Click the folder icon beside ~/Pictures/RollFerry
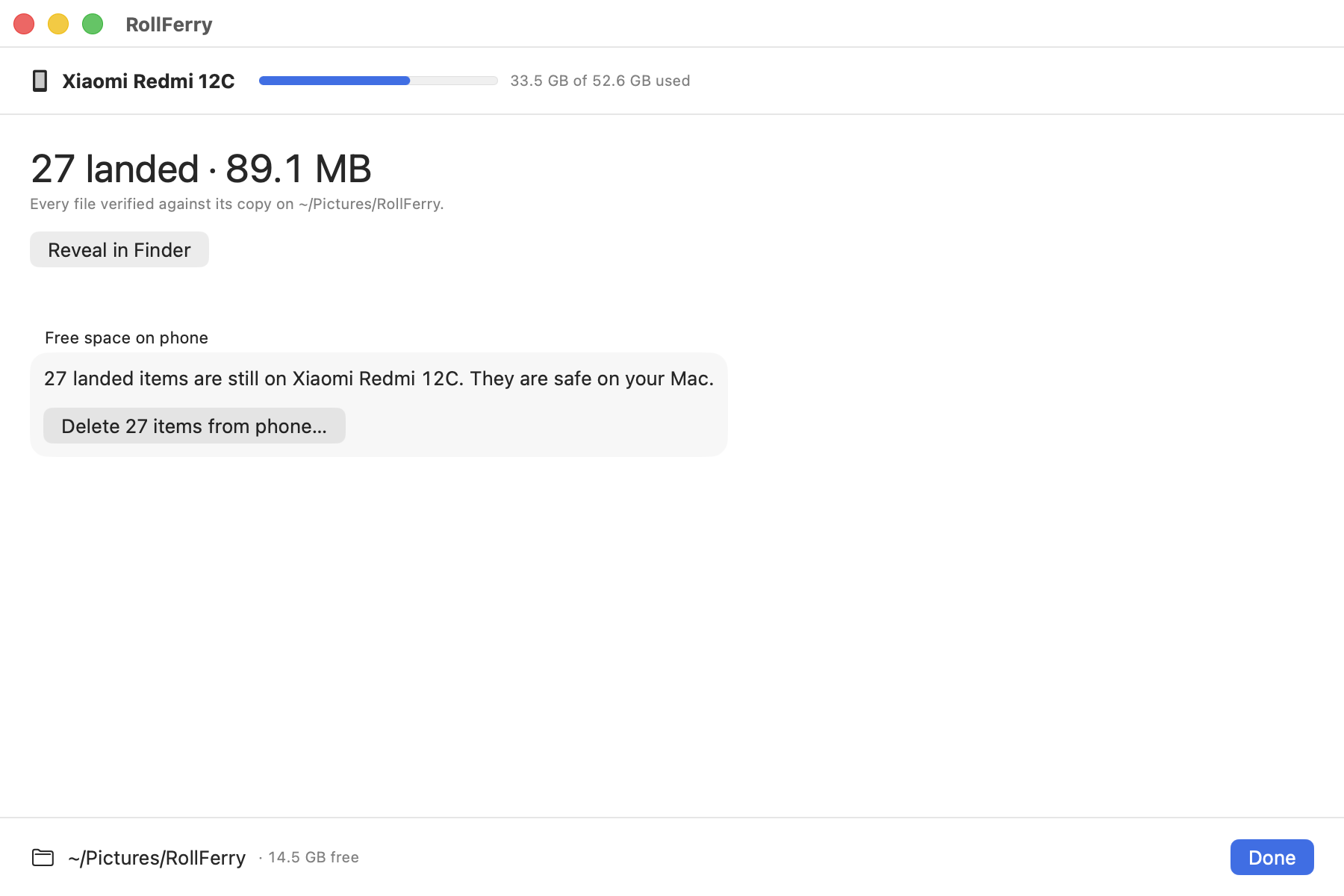Viewport: 1344px width, 896px height. [43, 857]
